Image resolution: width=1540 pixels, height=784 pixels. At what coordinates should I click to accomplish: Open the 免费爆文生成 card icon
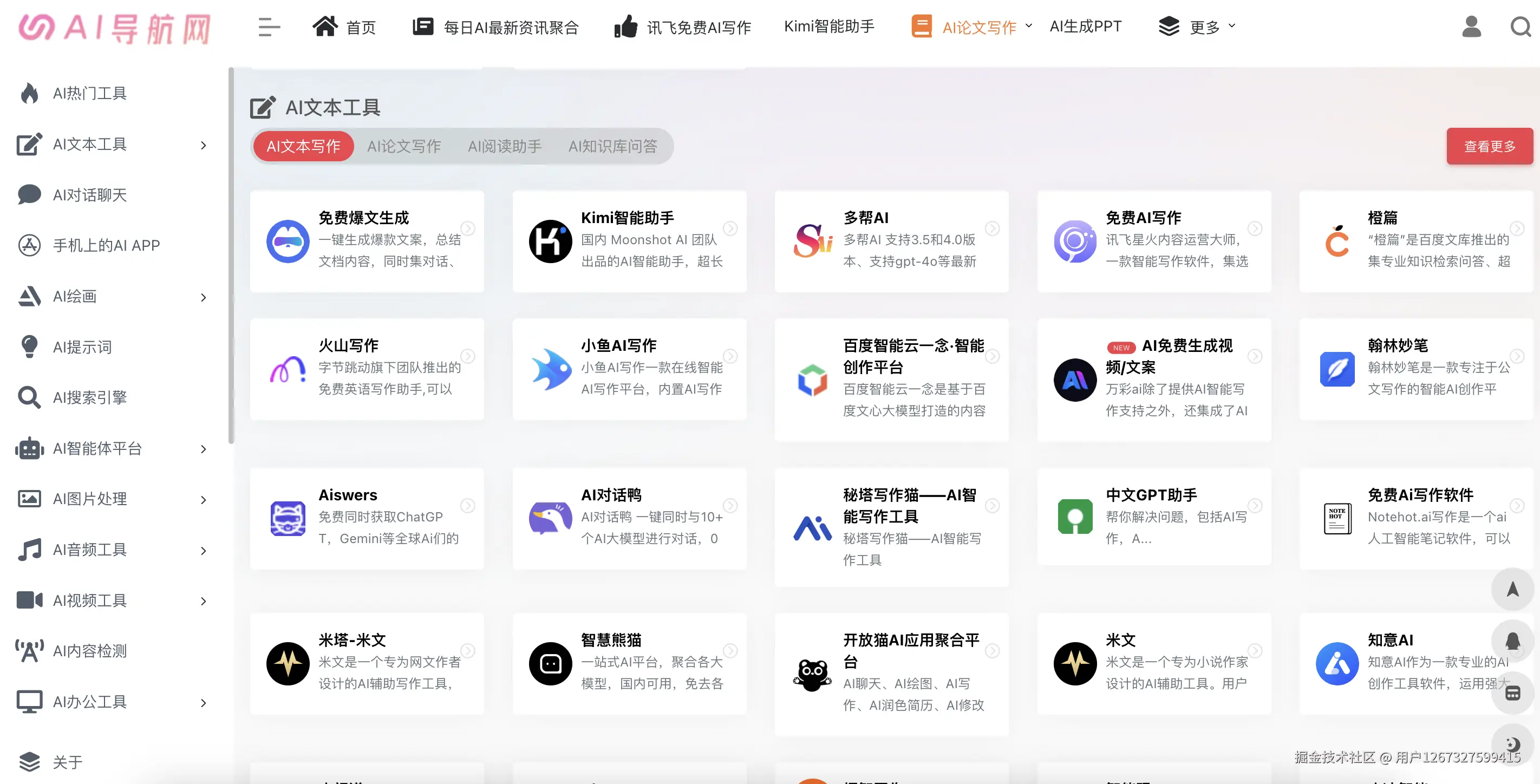coord(288,241)
